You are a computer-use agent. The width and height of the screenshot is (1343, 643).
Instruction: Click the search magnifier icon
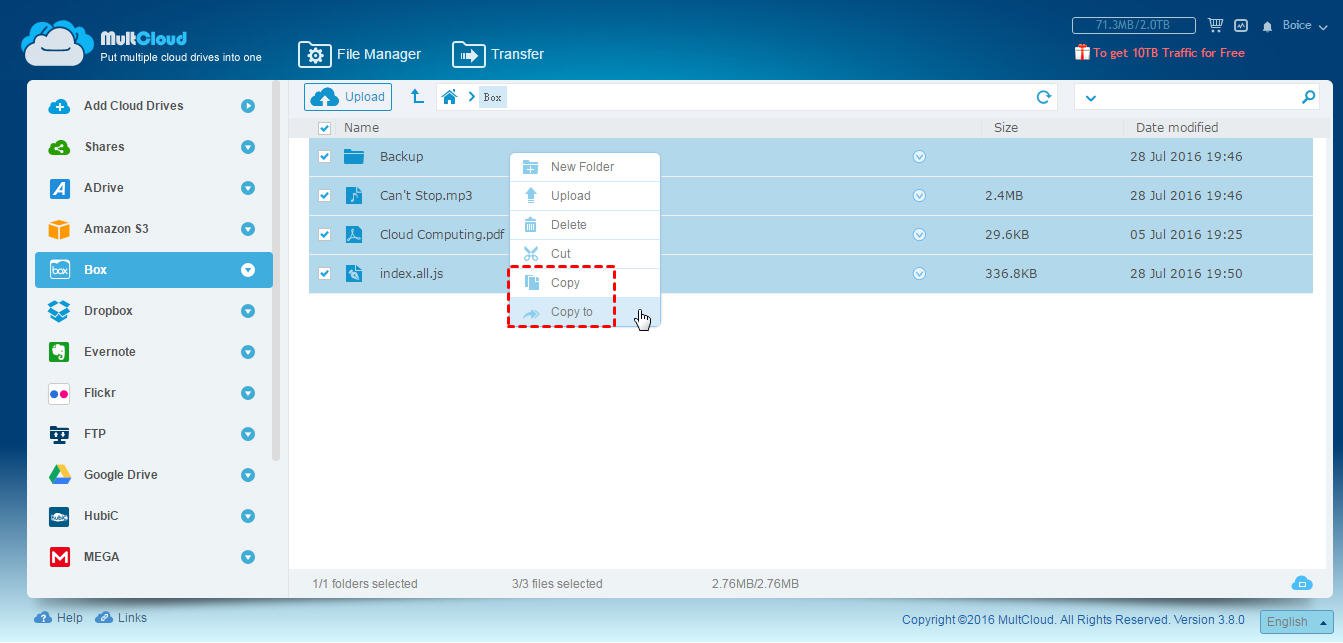point(1308,97)
